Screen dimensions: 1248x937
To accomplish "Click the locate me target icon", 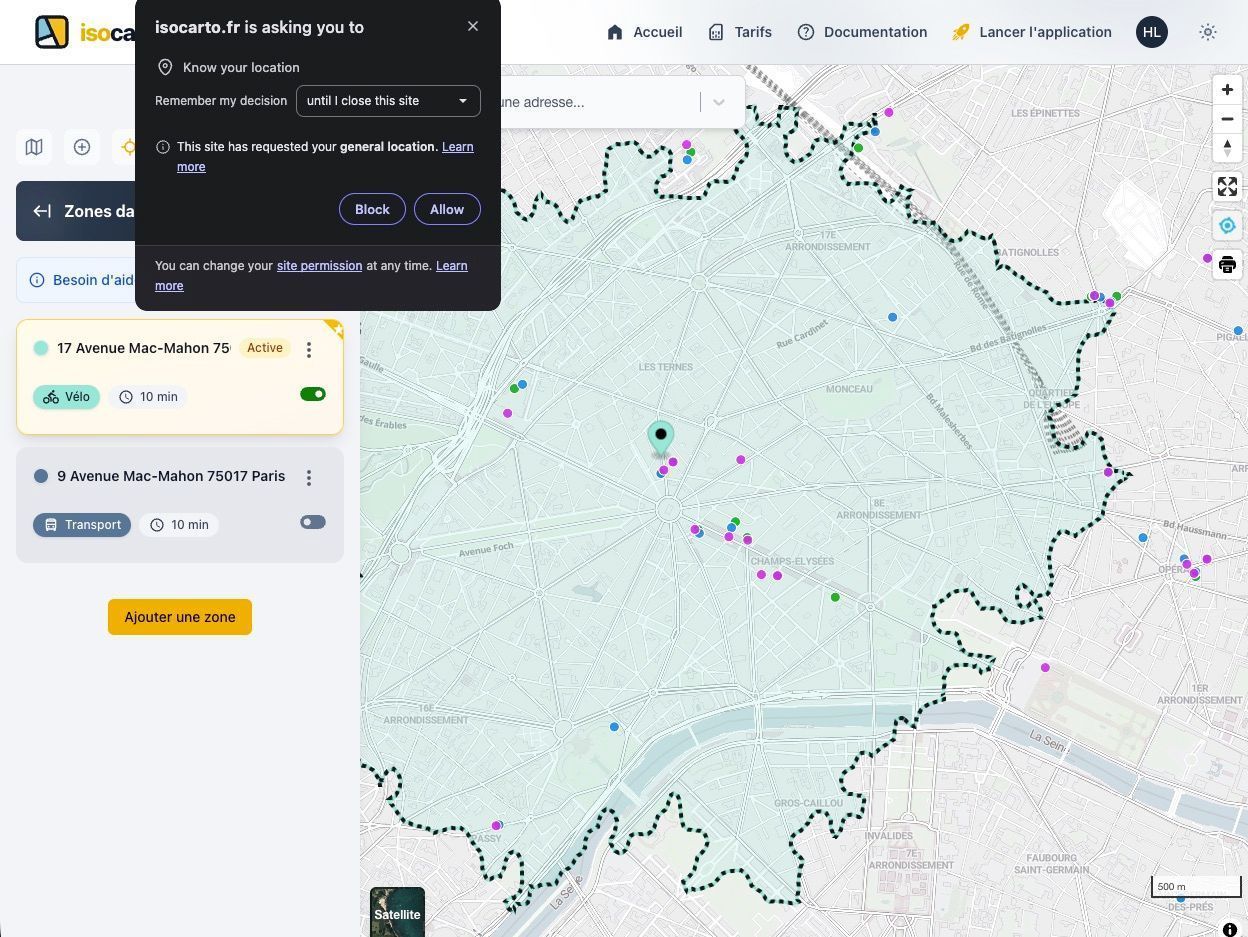I will click(x=1227, y=226).
